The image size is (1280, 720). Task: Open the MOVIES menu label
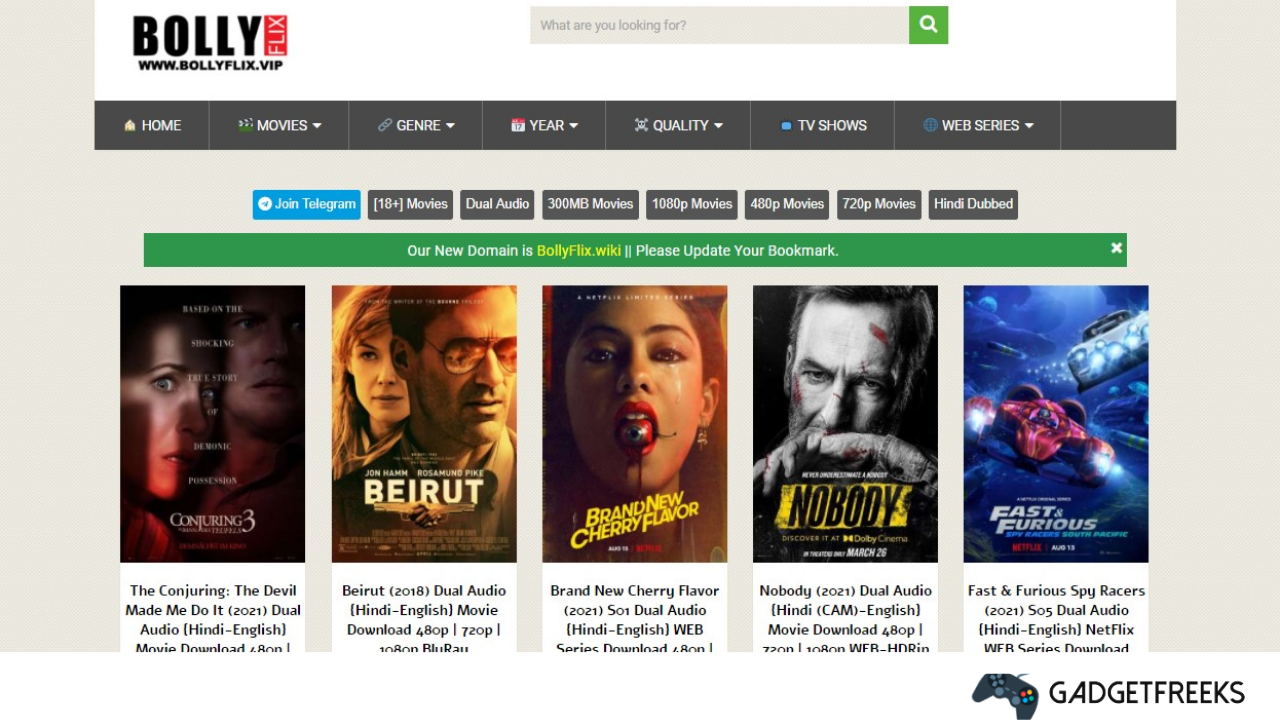pos(282,125)
